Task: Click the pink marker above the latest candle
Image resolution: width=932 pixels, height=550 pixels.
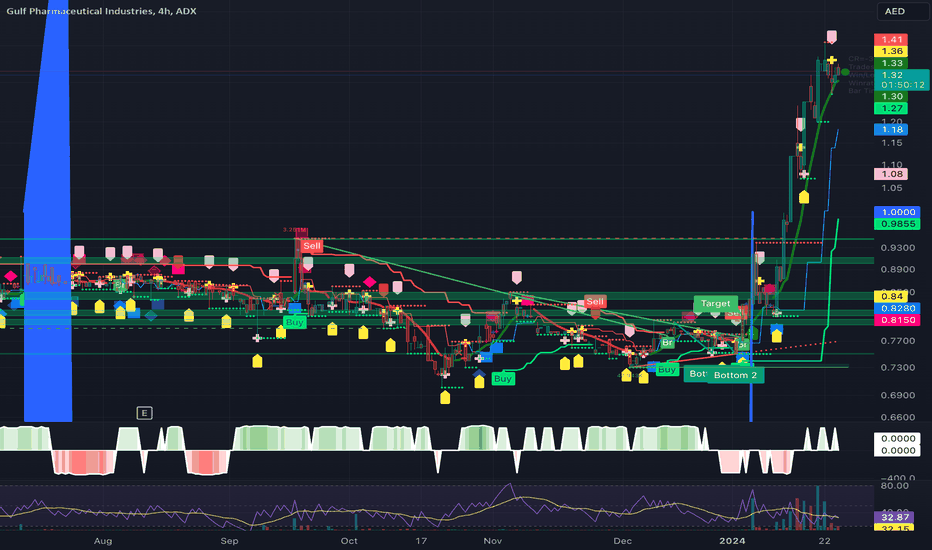Action: pyautogui.click(x=832, y=37)
